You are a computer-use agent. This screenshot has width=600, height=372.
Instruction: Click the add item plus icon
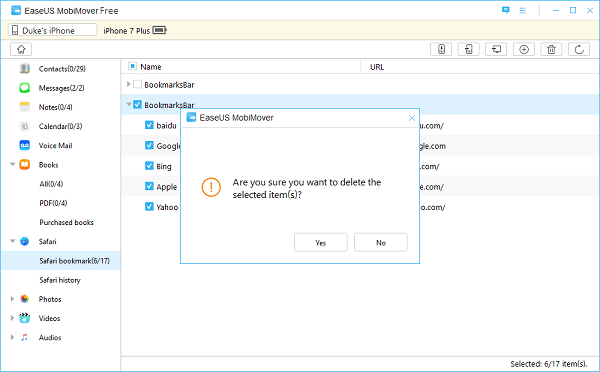tap(524, 49)
